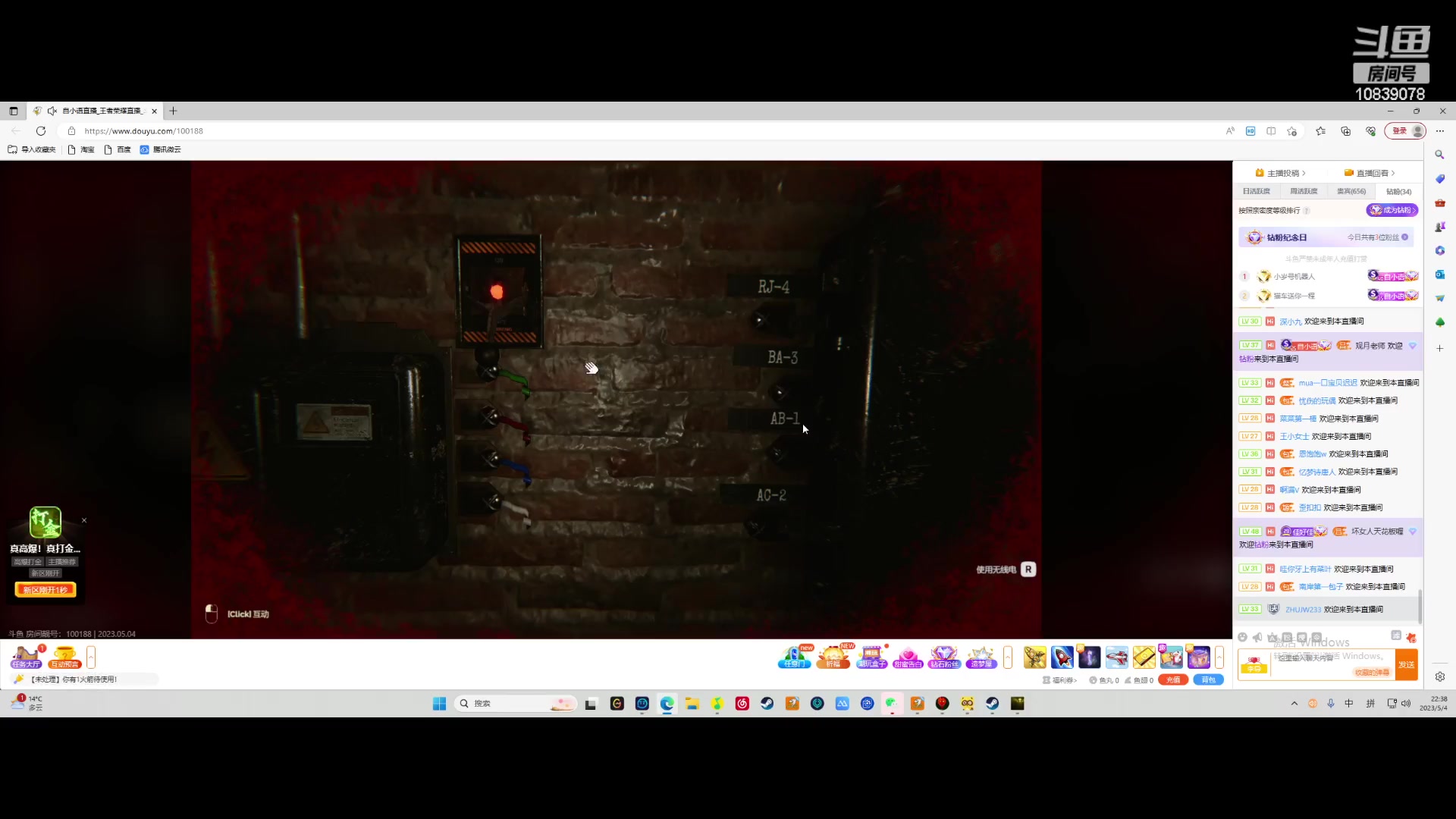Open the 祈福 activity icon
Image resolution: width=1456 pixels, height=819 pixels.
click(x=833, y=657)
